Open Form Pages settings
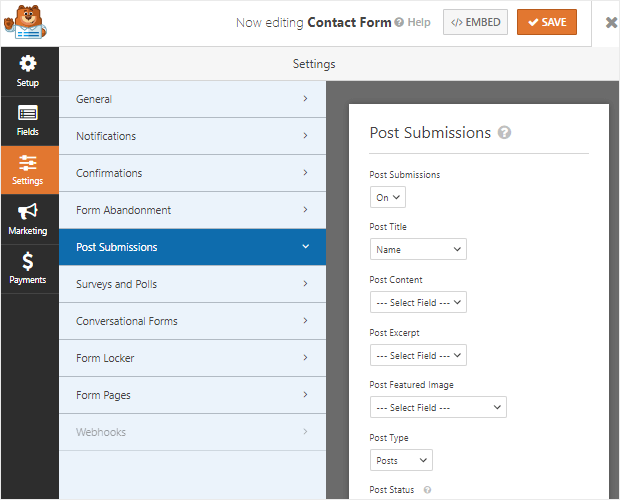 pos(193,395)
